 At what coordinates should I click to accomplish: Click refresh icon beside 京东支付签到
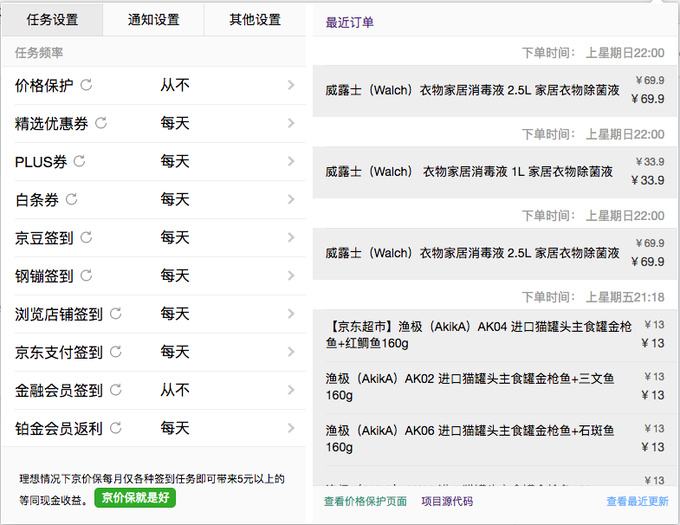point(116,352)
